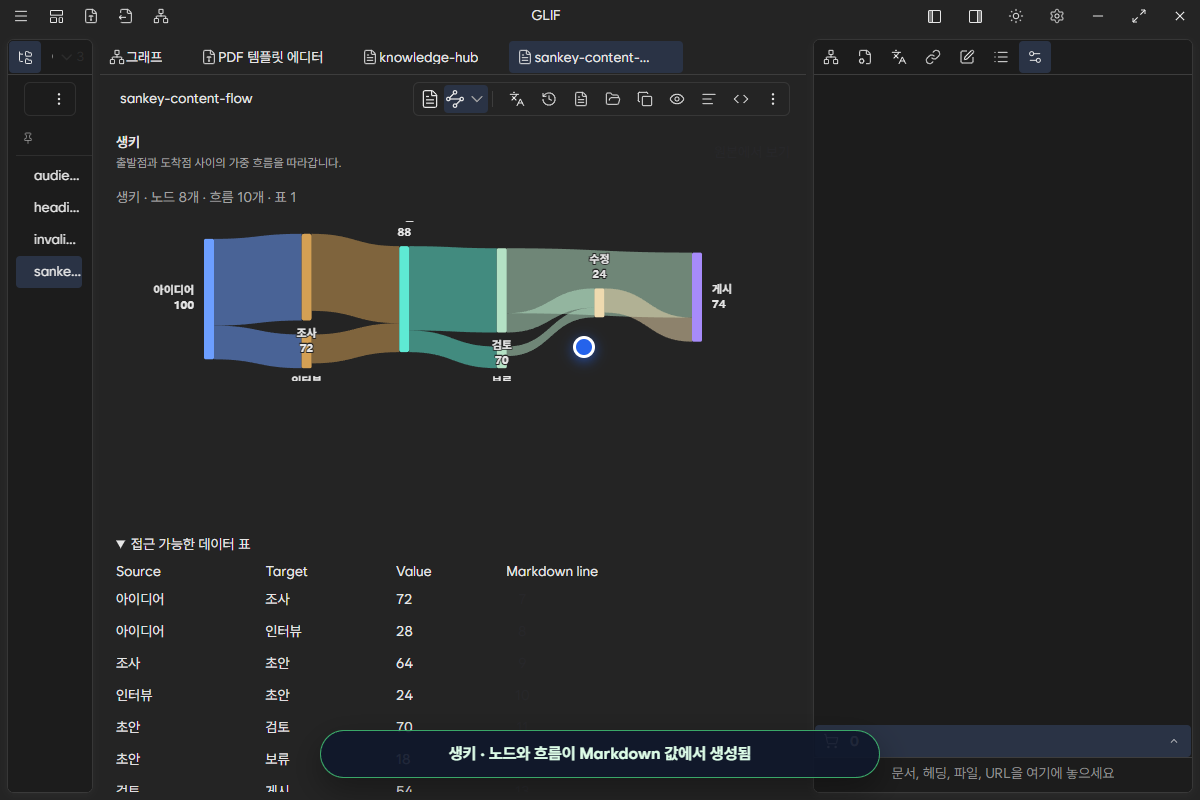Dismiss the 생키 Markdown toast notification

point(600,754)
